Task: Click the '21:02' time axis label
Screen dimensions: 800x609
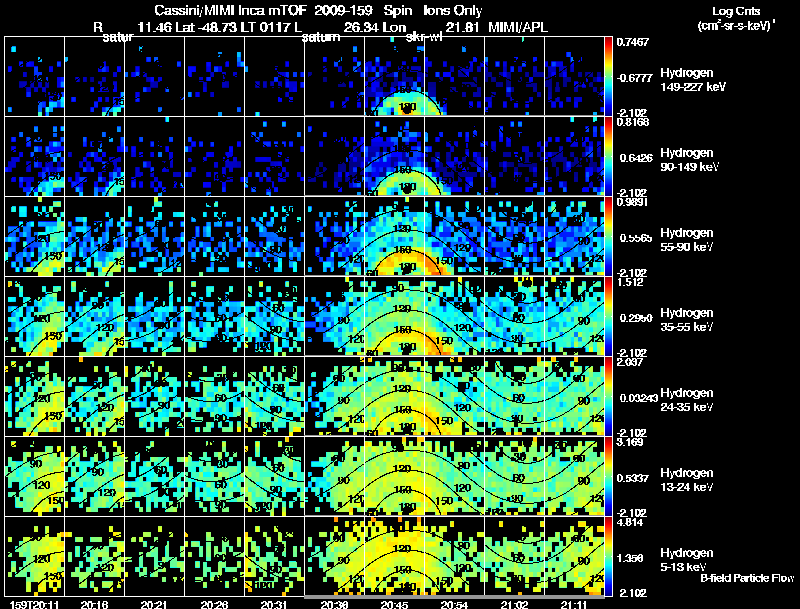Action: pyautogui.click(x=514, y=605)
